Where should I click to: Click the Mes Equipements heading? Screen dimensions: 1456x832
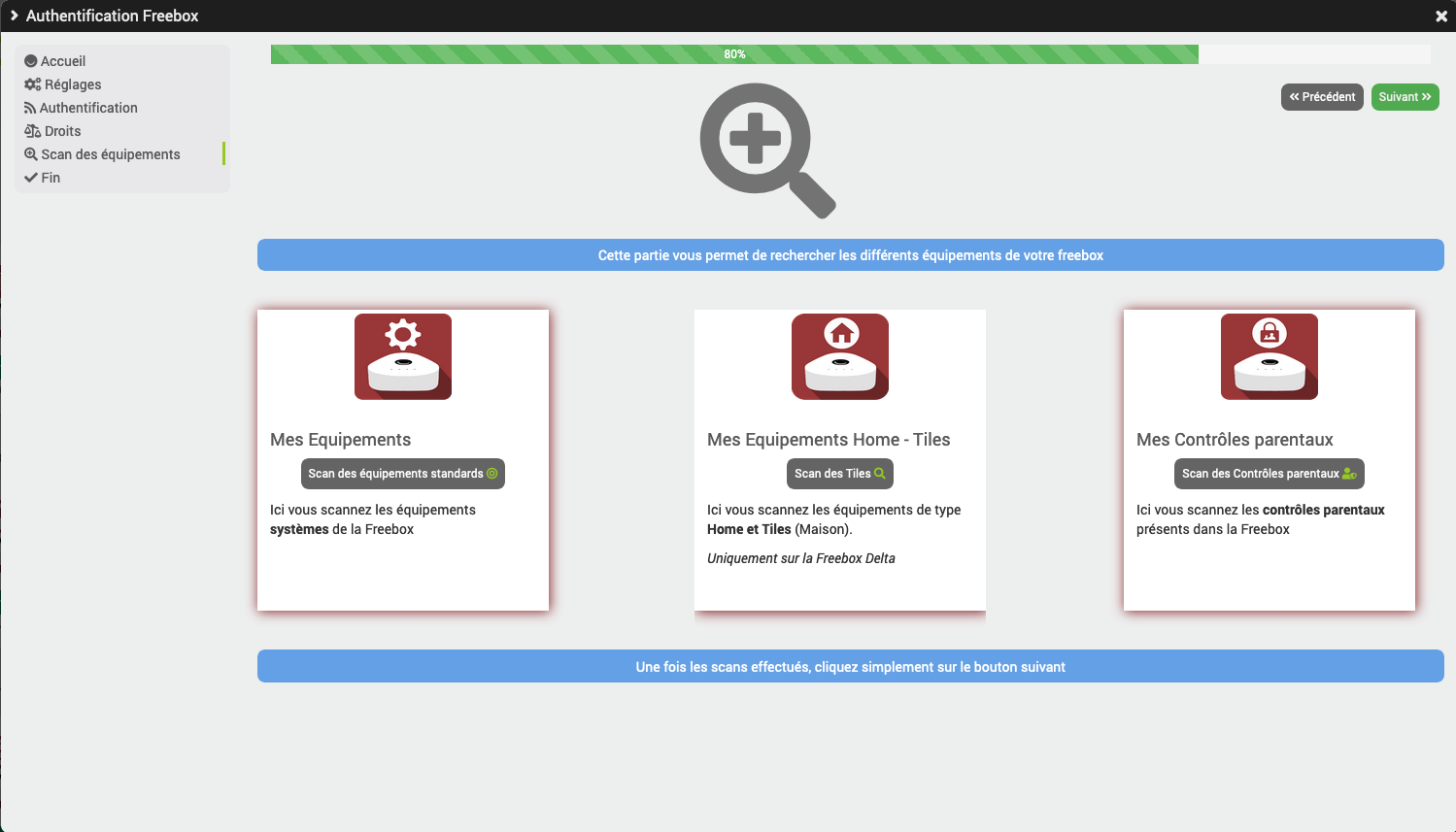tap(340, 440)
